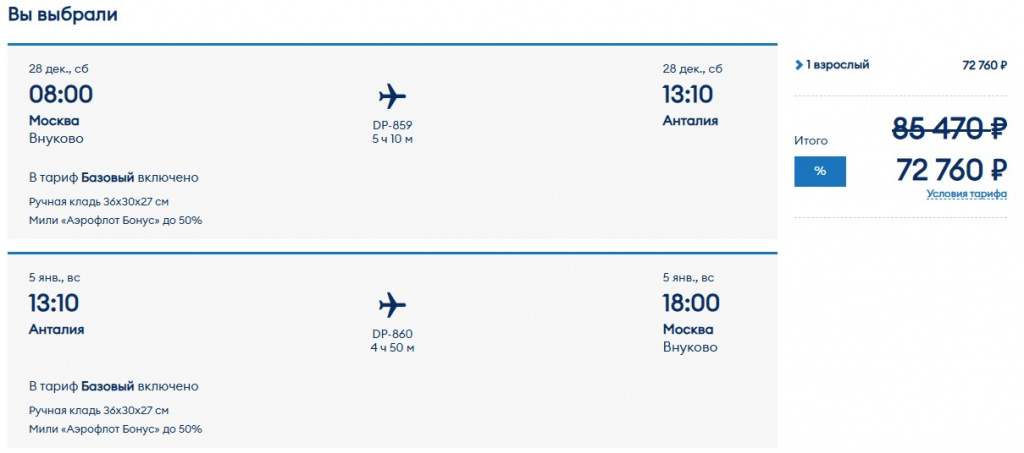Click the airplane icon for flight DP-859
Screen dimensions: 1024x453
click(x=392, y=97)
